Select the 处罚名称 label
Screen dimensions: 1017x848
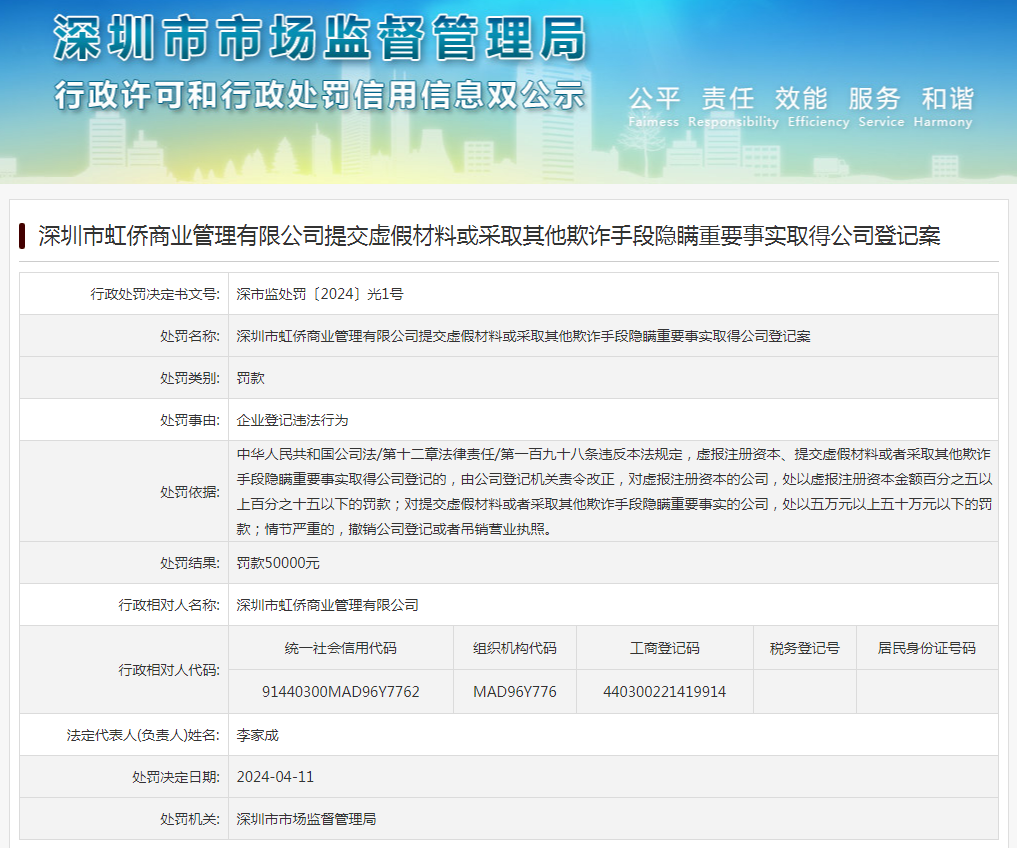click(189, 336)
